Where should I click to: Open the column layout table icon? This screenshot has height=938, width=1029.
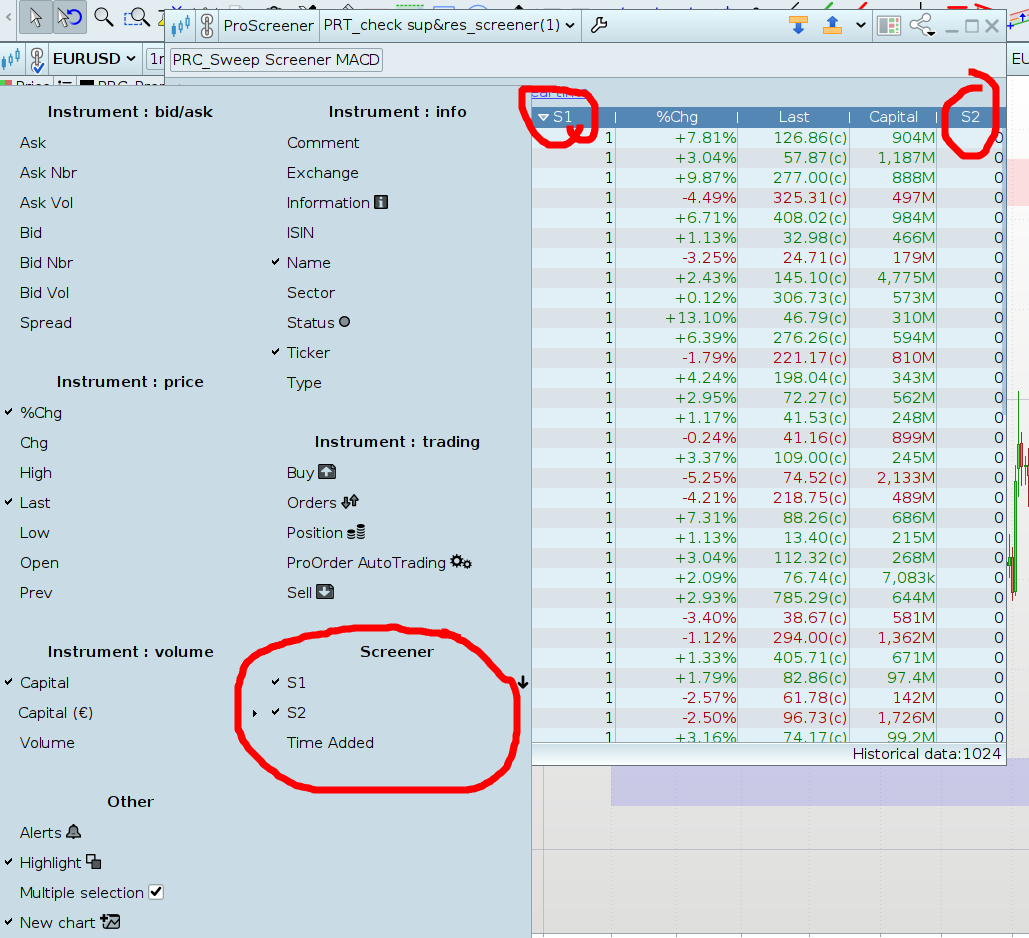(889, 26)
